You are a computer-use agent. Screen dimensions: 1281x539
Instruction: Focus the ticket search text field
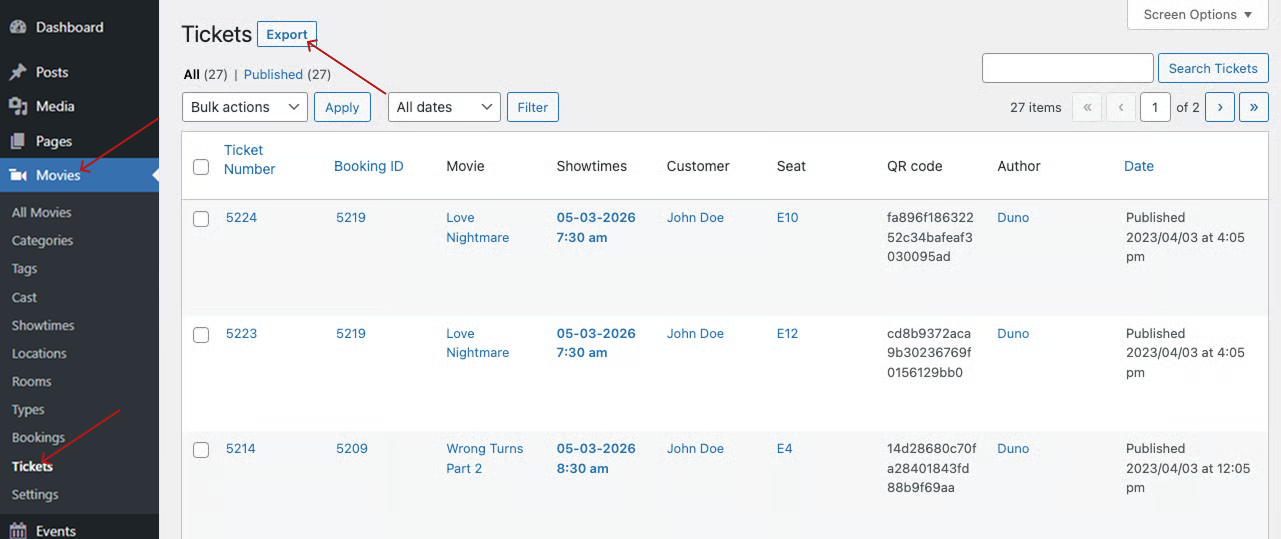point(1067,68)
